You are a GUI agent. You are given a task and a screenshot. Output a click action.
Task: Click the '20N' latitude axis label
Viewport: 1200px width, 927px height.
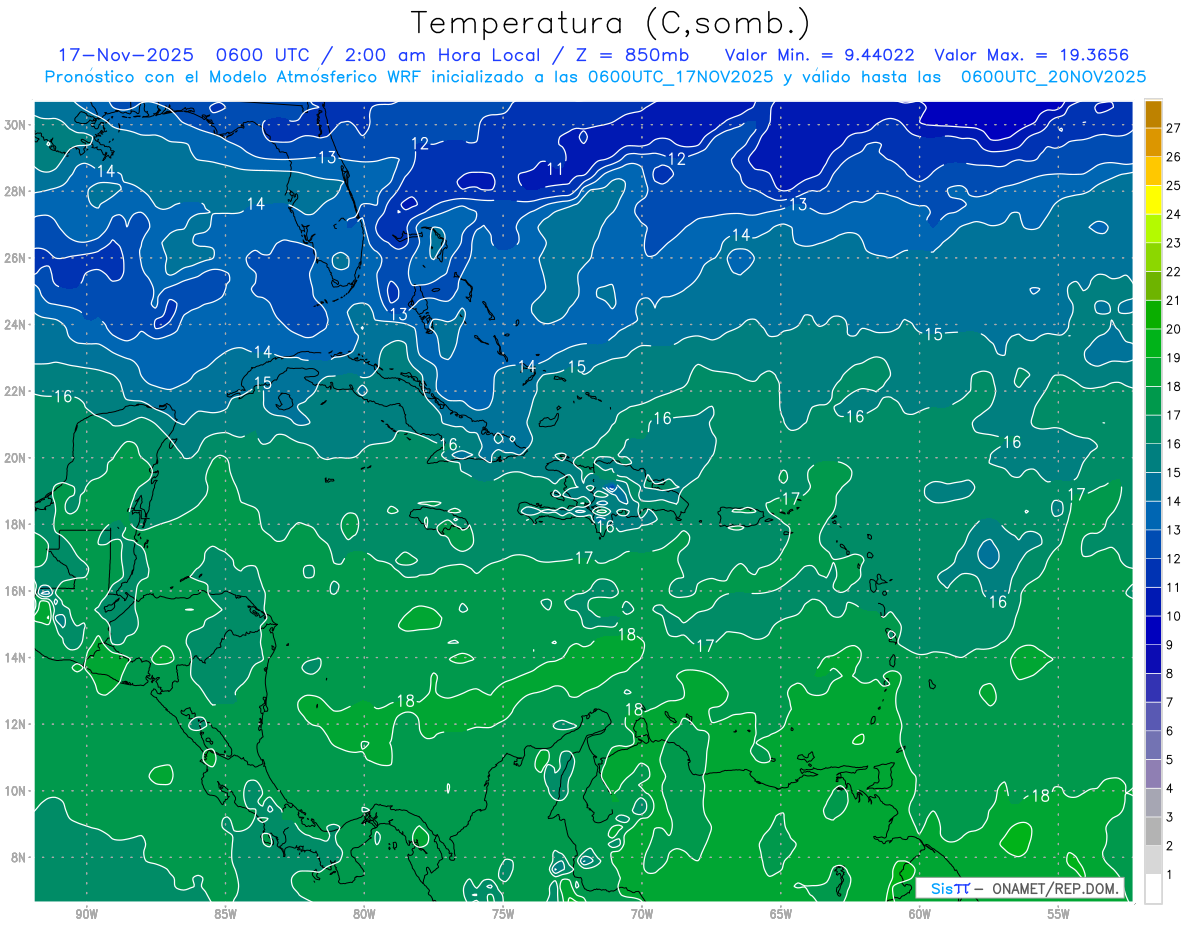click(16, 457)
